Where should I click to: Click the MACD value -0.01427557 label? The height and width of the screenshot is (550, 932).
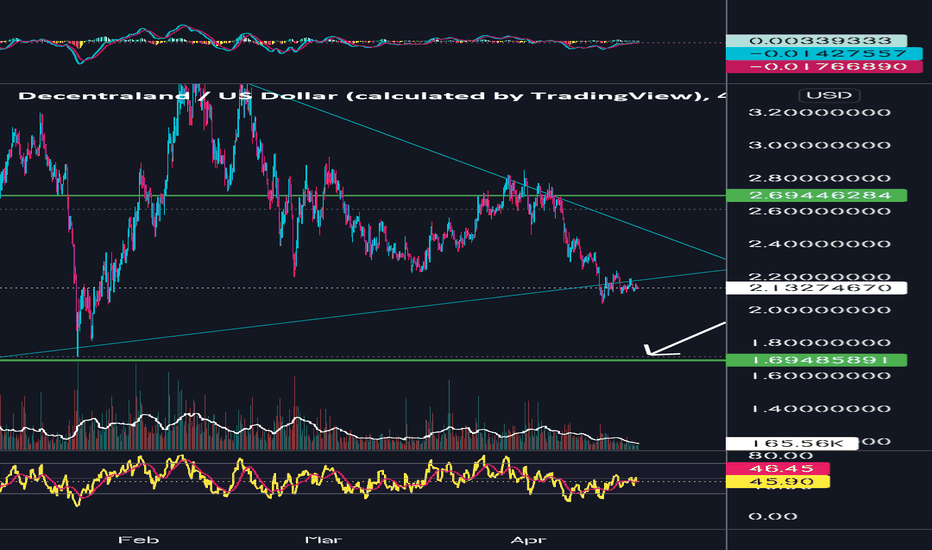pos(824,54)
